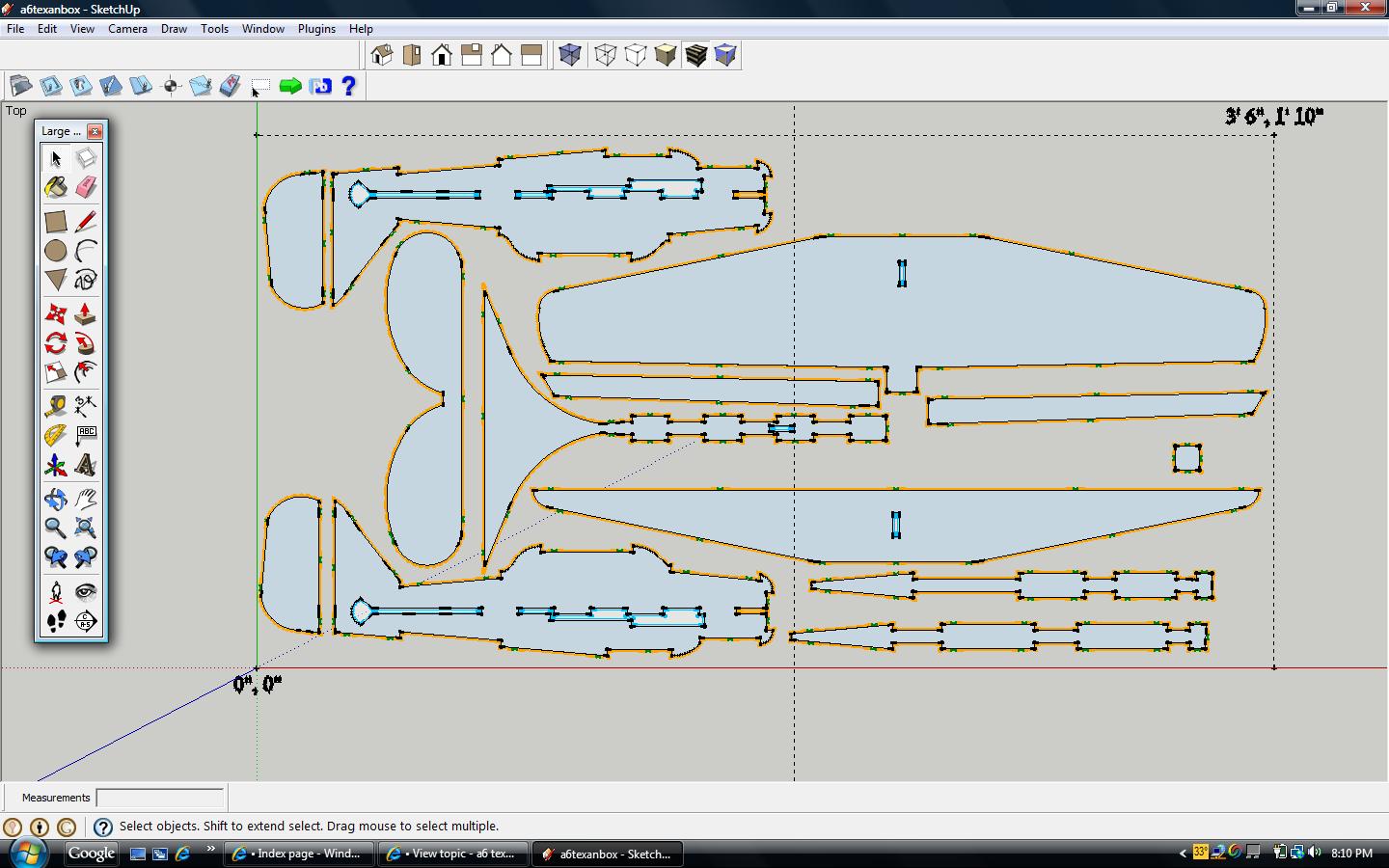Activate the Rotate tool

pyautogui.click(x=56, y=344)
